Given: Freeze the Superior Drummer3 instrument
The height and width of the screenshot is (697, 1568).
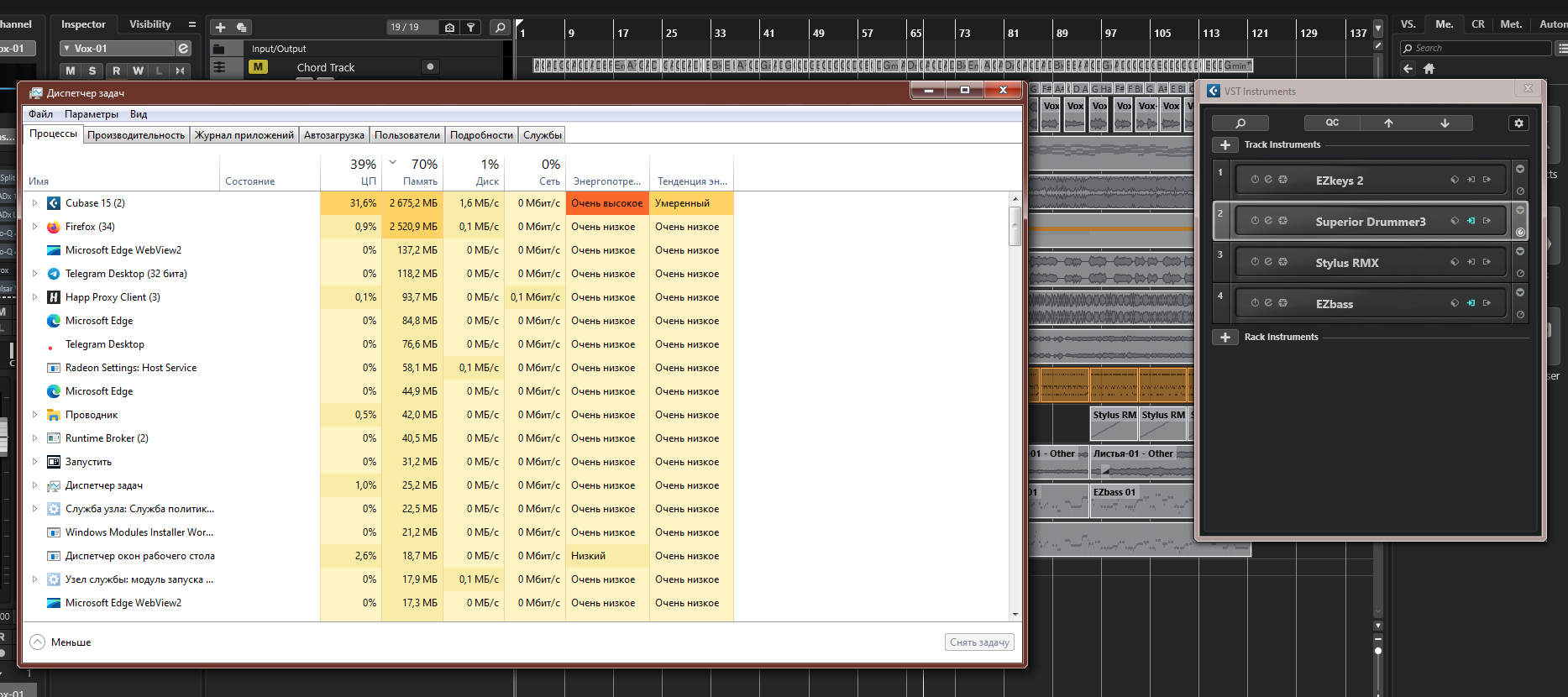Looking at the screenshot, I should pyautogui.click(x=1282, y=221).
